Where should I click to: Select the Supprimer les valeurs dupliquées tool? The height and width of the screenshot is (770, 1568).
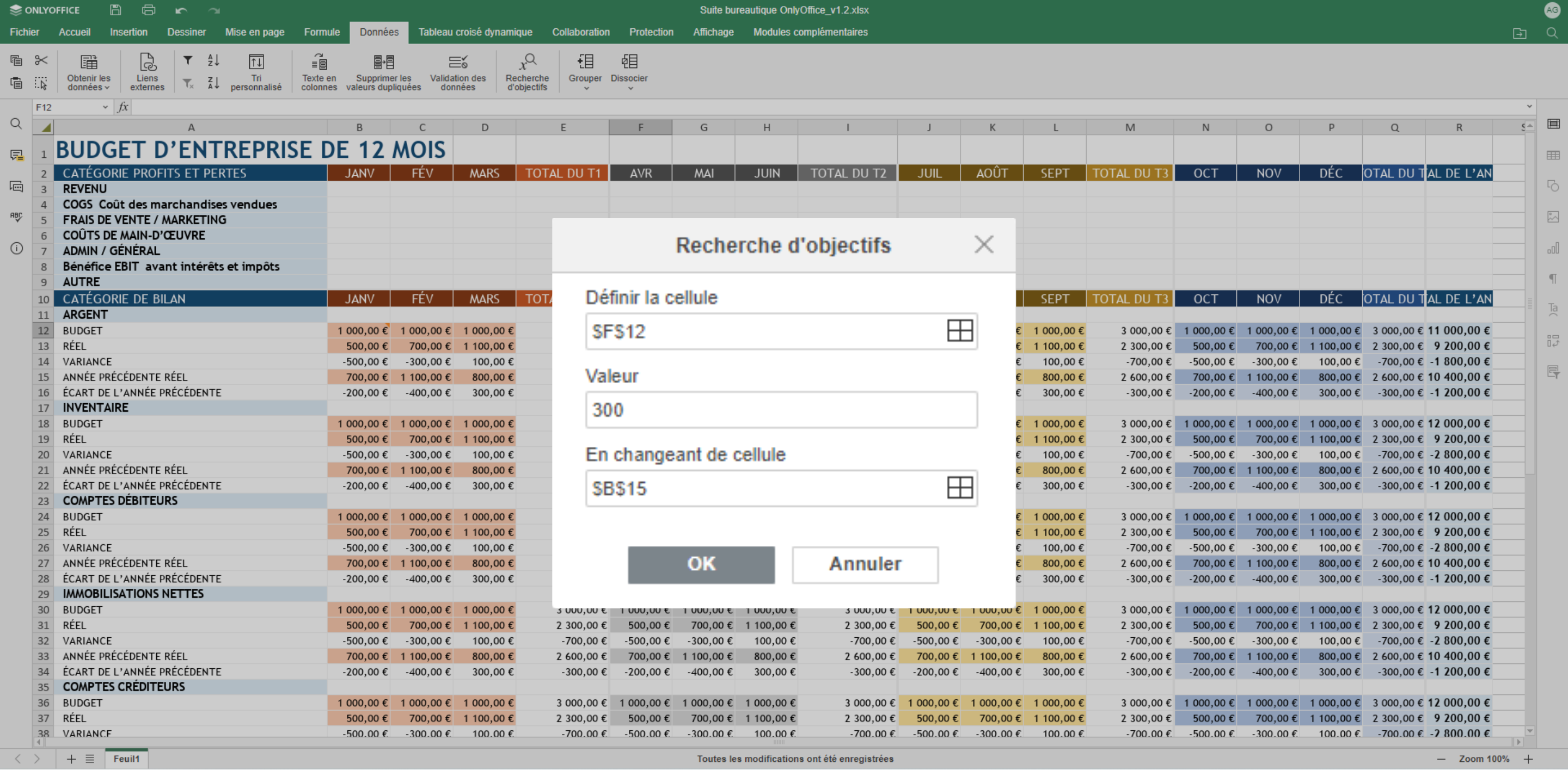383,71
